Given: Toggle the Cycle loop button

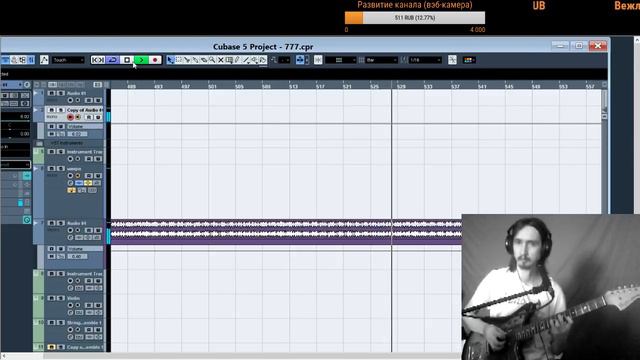Looking at the screenshot, I should [x=112, y=60].
